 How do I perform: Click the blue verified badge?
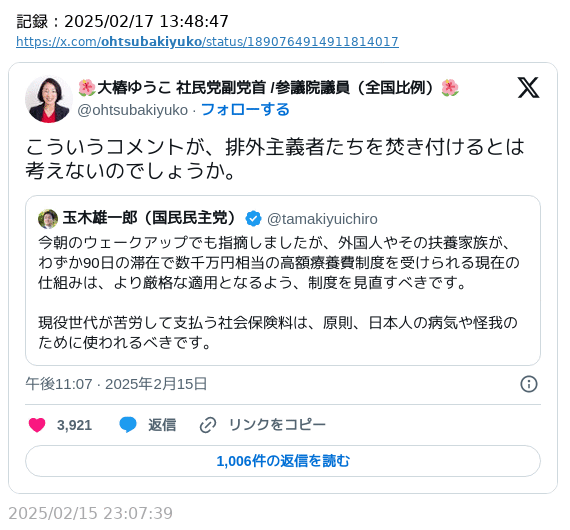point(253,218)
